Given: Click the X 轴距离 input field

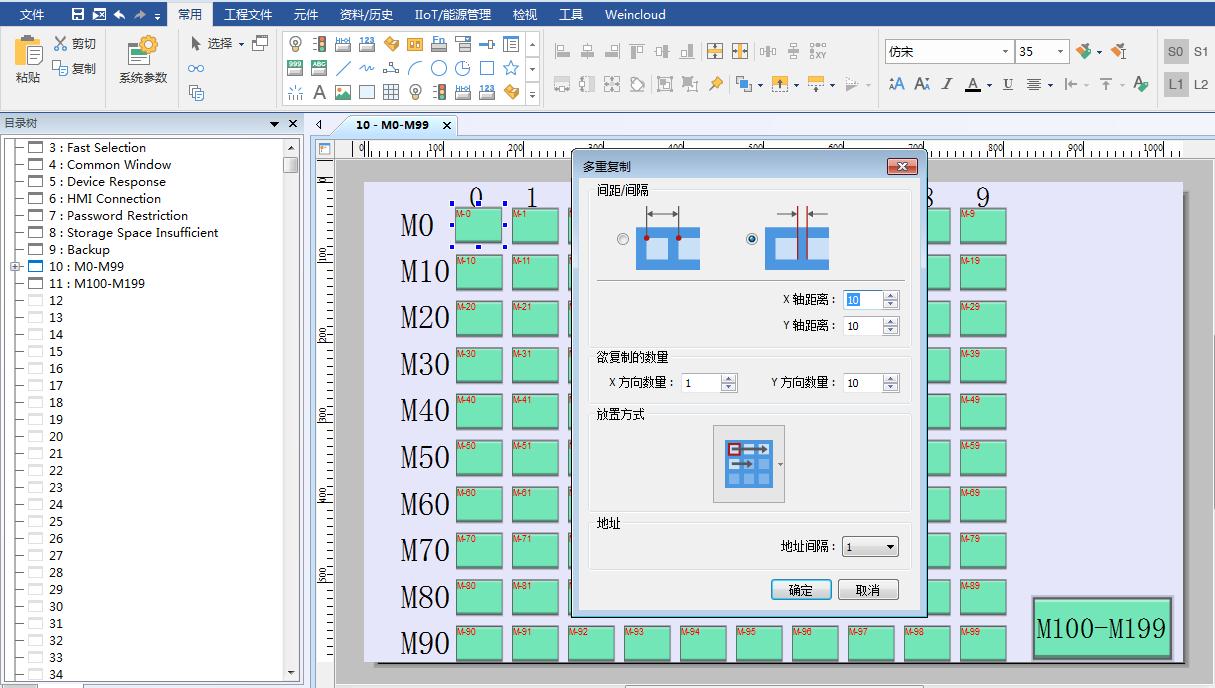Looking at the screenshot, I should [862, 300].
